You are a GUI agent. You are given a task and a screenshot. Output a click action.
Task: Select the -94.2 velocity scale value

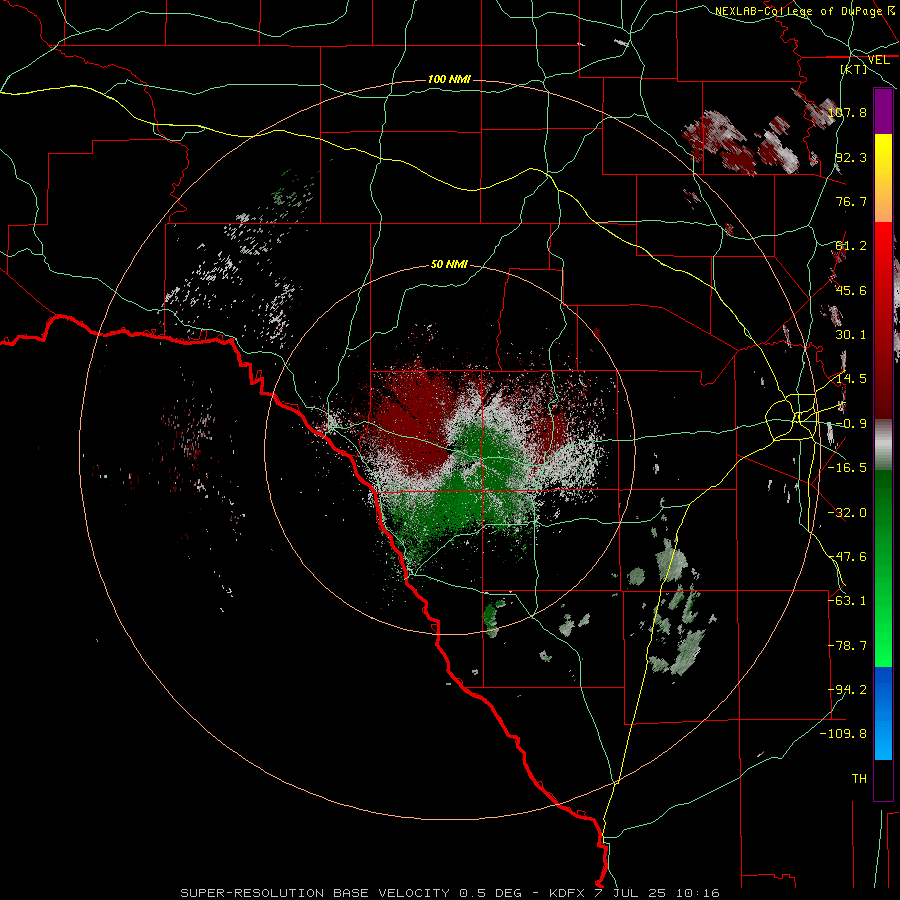tap(847, 690)
